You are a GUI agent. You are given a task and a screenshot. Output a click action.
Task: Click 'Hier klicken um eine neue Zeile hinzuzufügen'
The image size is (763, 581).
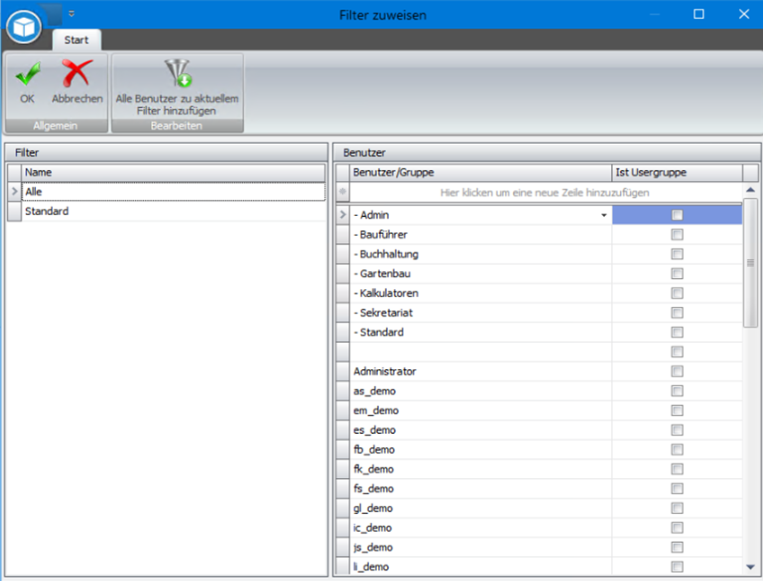coord(545,193)
